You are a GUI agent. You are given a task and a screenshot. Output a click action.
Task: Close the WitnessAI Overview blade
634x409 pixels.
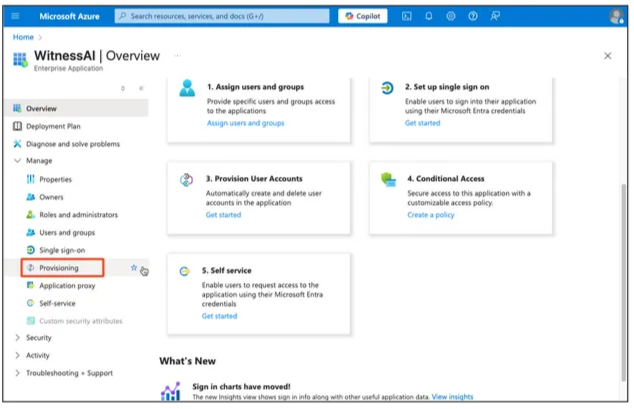(x=607, y=56)
